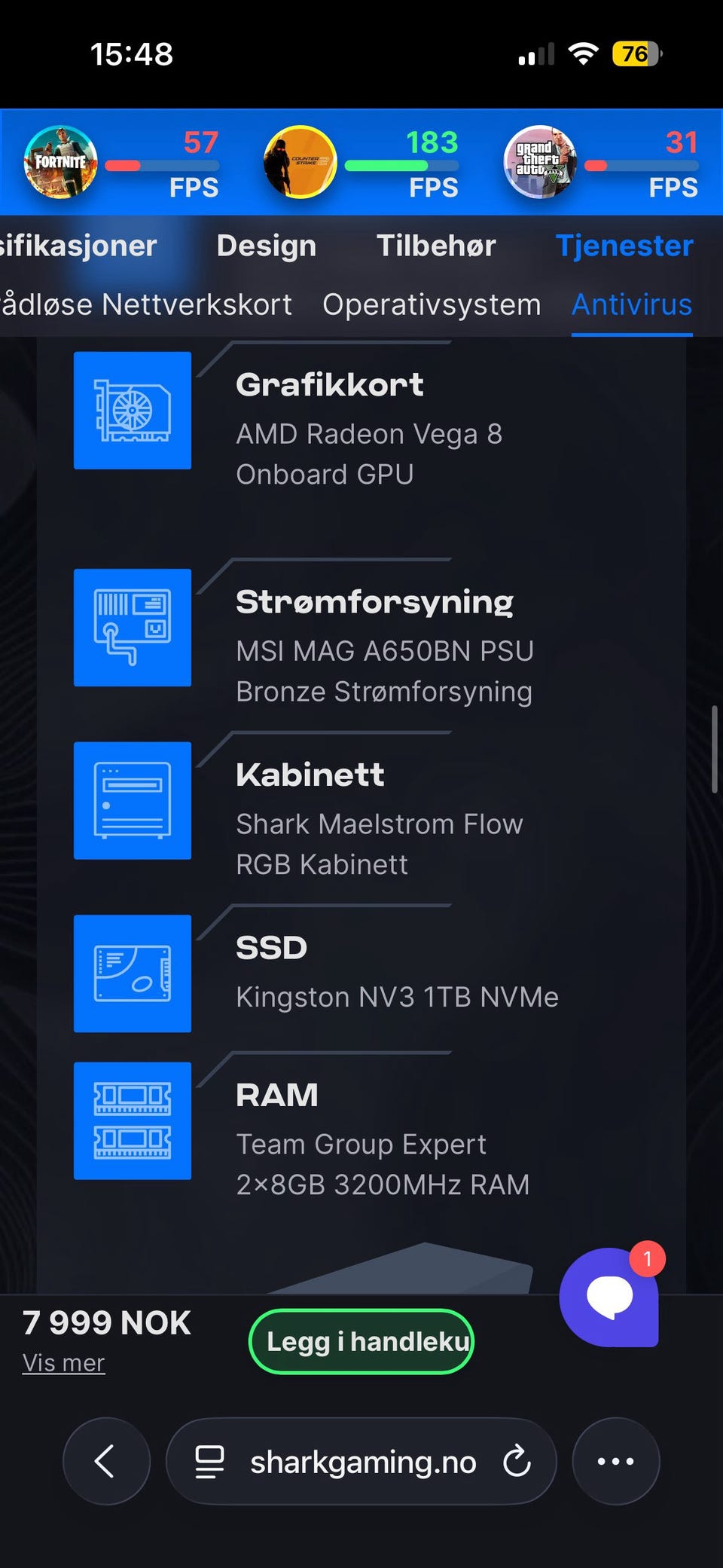Select the Tjenester tab

click(624, 246)
